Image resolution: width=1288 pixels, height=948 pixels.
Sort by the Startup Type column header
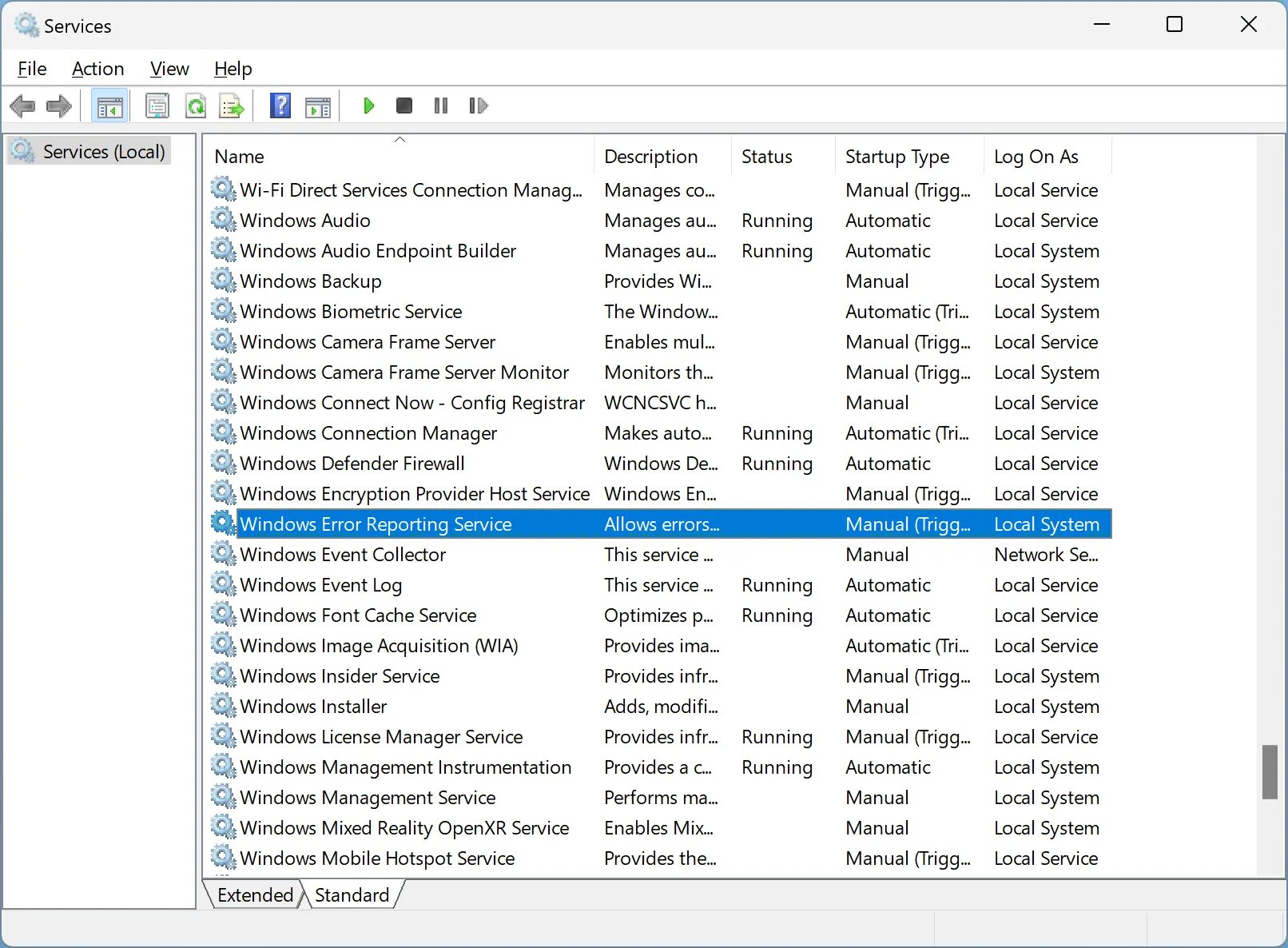910,156
